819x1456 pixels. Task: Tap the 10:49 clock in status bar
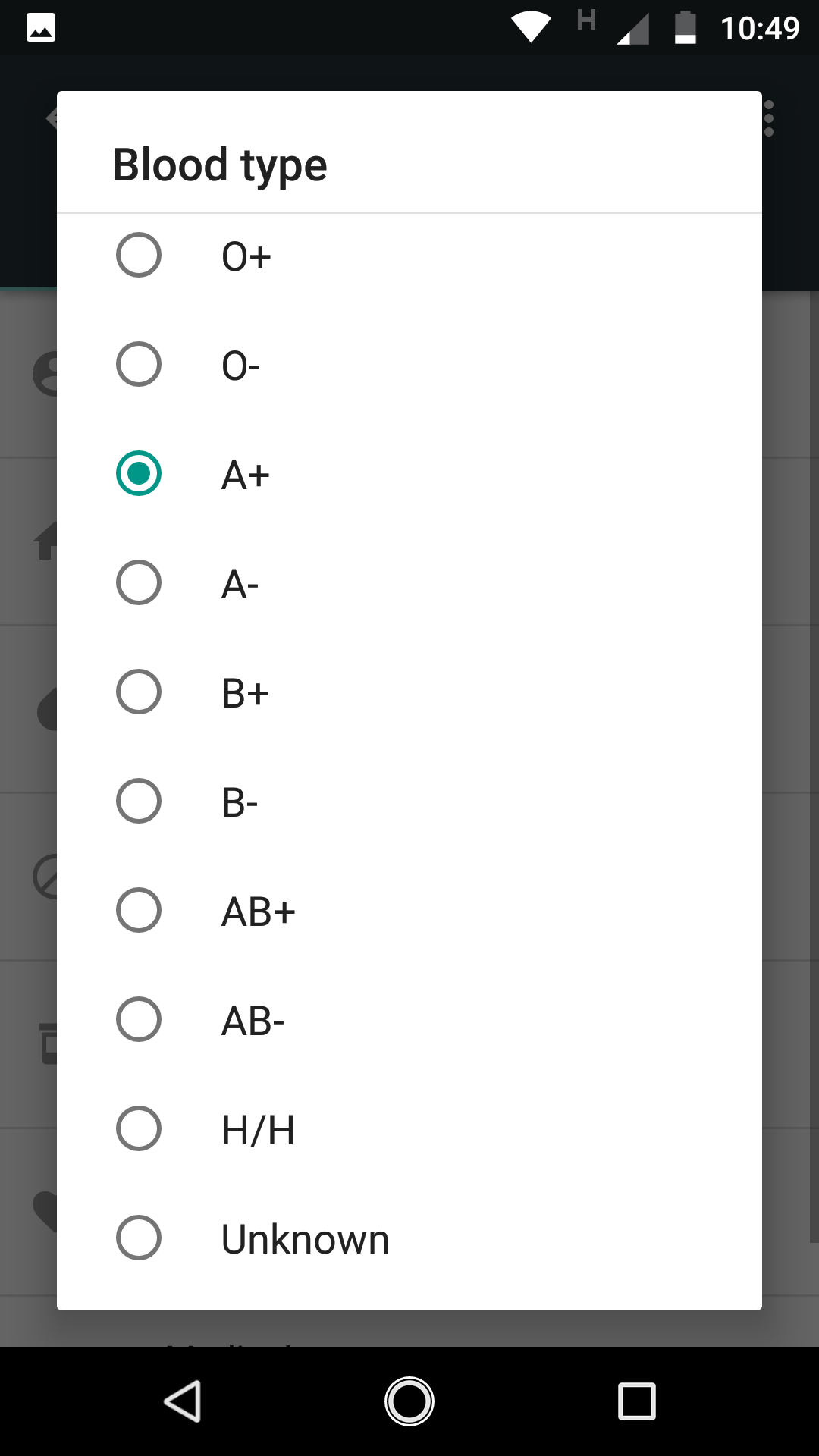[x=760, y=29]
